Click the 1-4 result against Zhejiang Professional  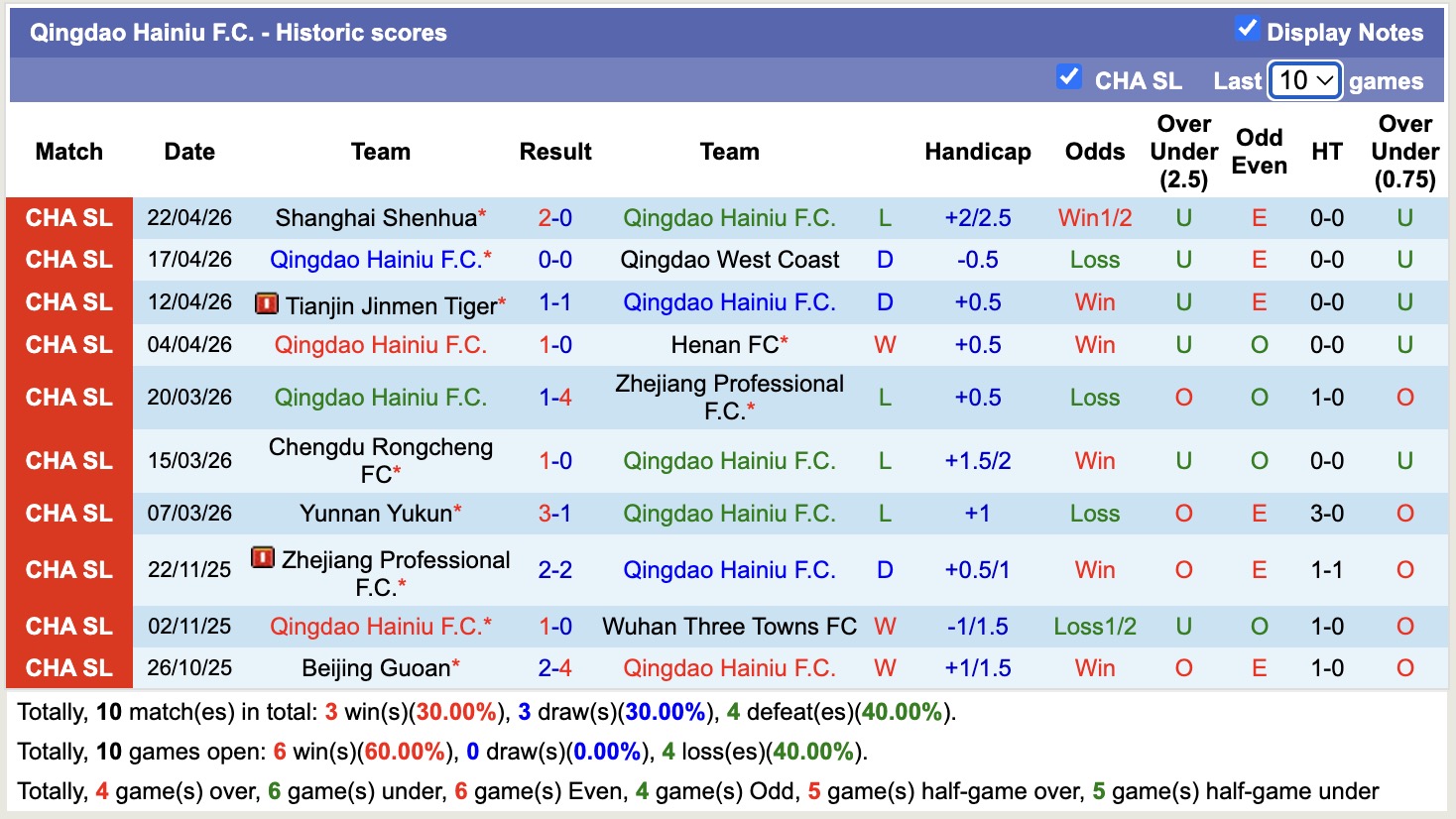[554, 398]
